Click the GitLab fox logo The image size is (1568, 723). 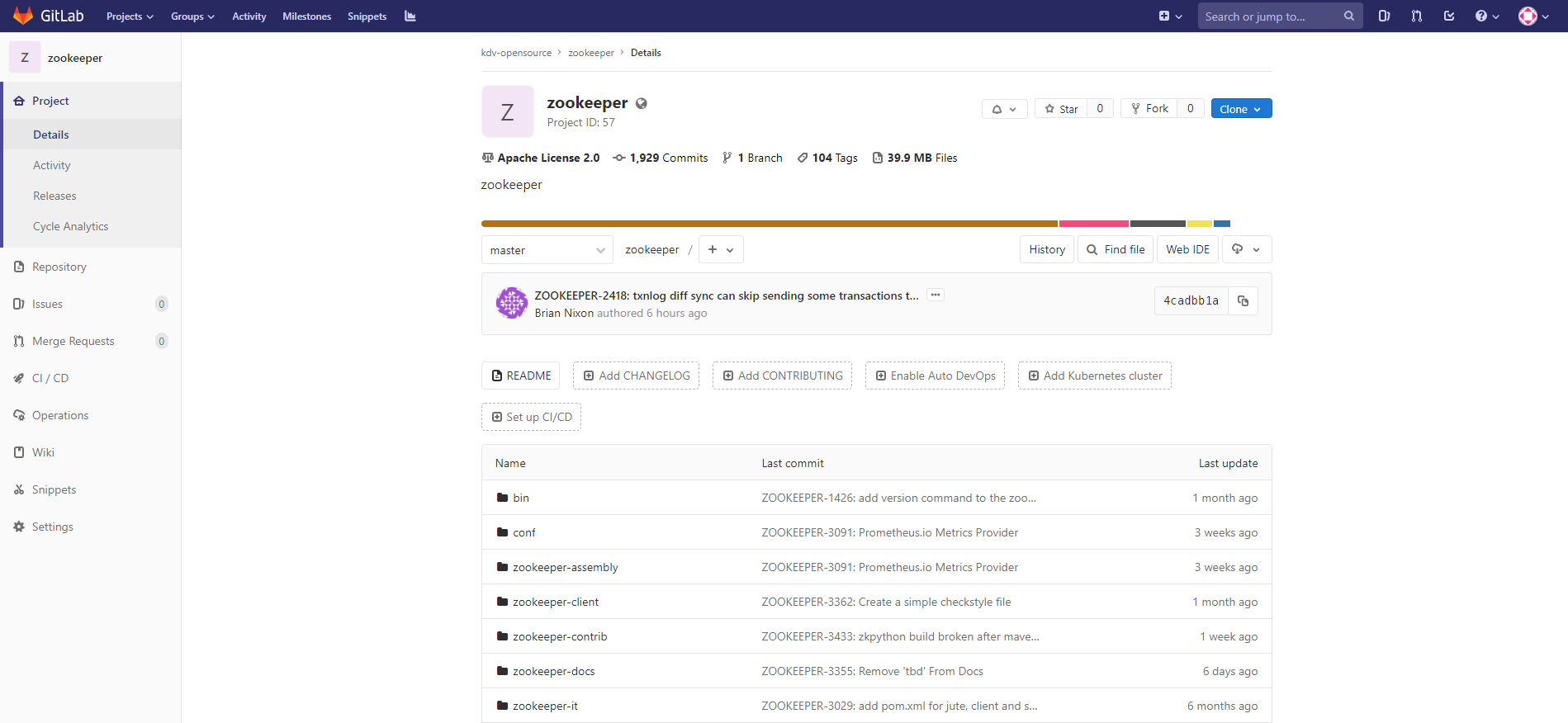coord(23,16)
